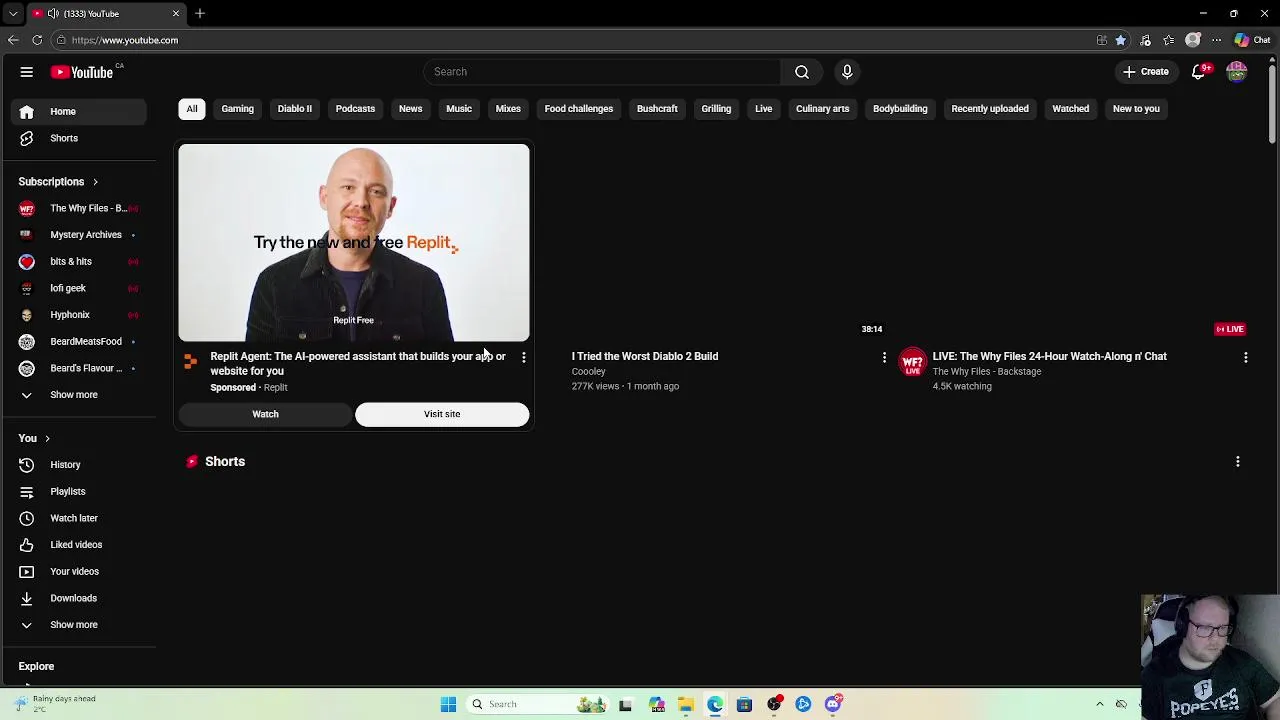Click the search magnifier button

click(x=802, y=72)
